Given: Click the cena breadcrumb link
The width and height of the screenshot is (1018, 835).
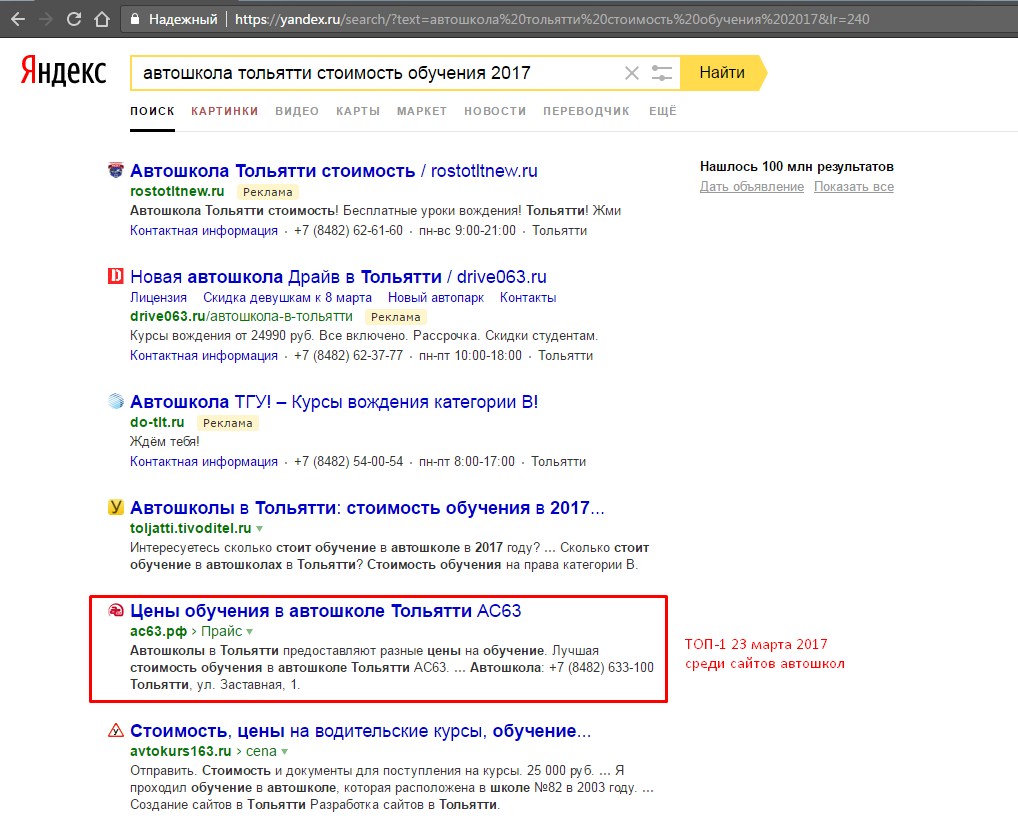Looking at the screenshot, I should pyautogui.click(x=261, y=751).
